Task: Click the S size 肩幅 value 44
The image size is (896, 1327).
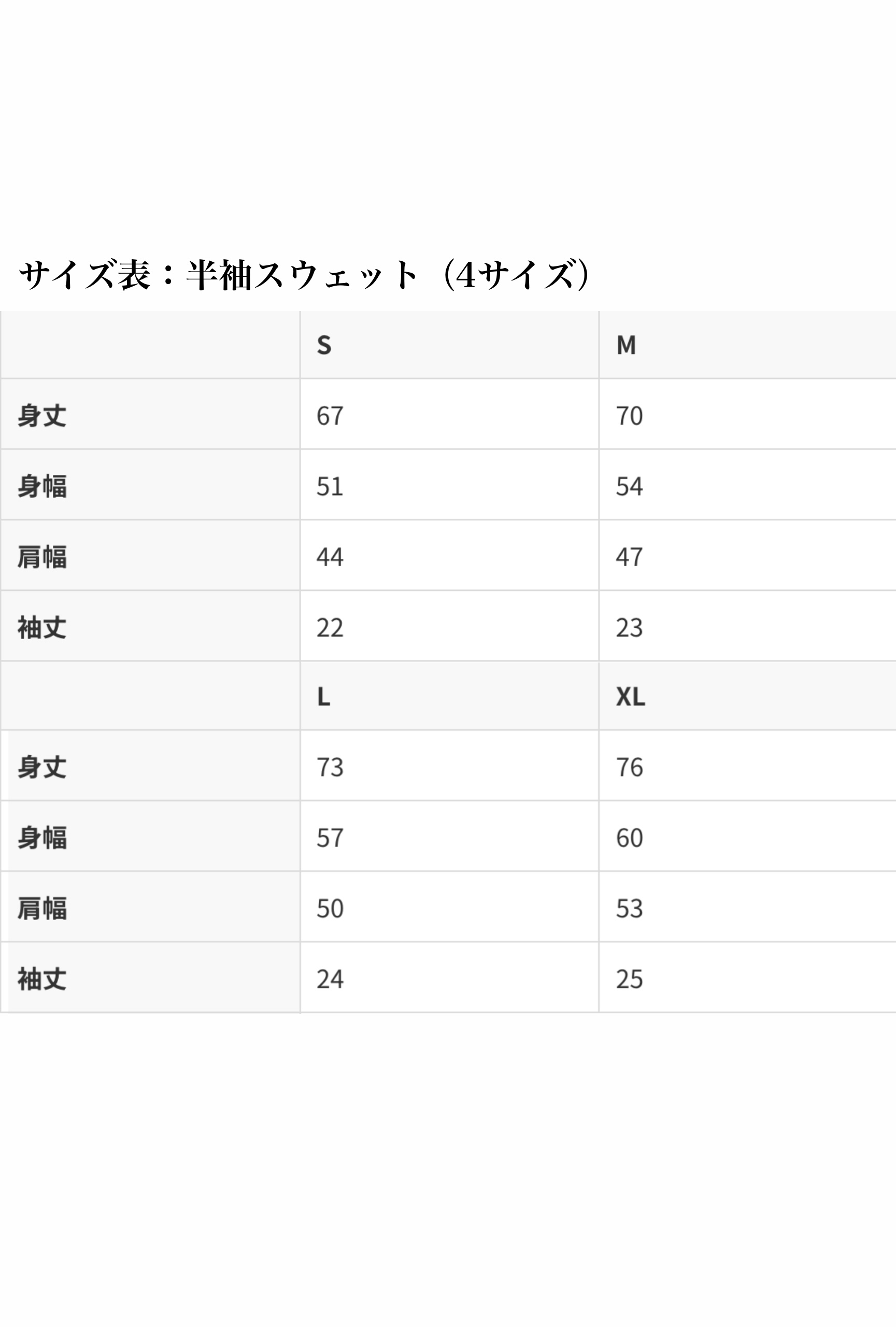Action: click(330, 557)
